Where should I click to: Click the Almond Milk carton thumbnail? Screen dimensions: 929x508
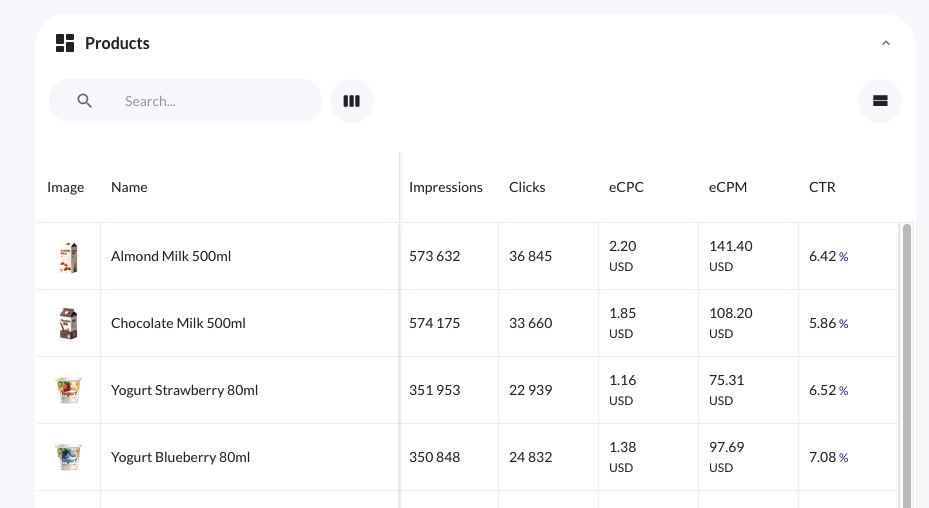tap(68, 257)
